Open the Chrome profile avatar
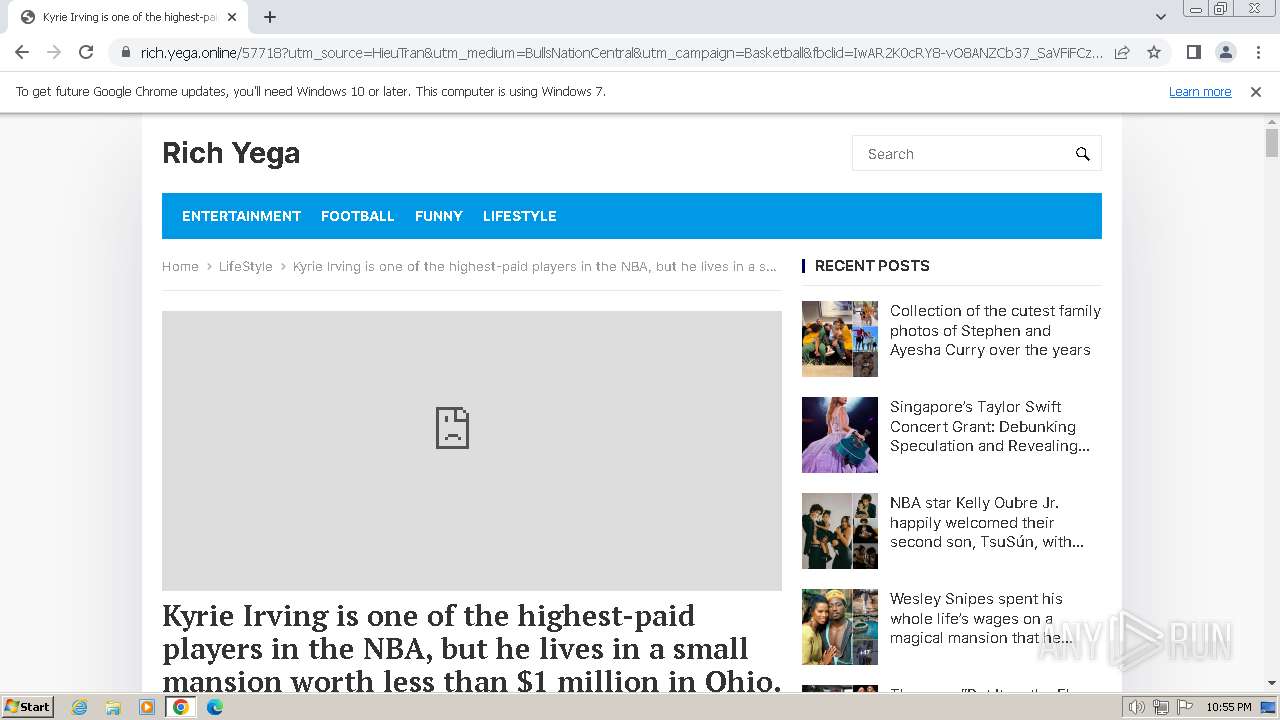 coord(1225,52)
